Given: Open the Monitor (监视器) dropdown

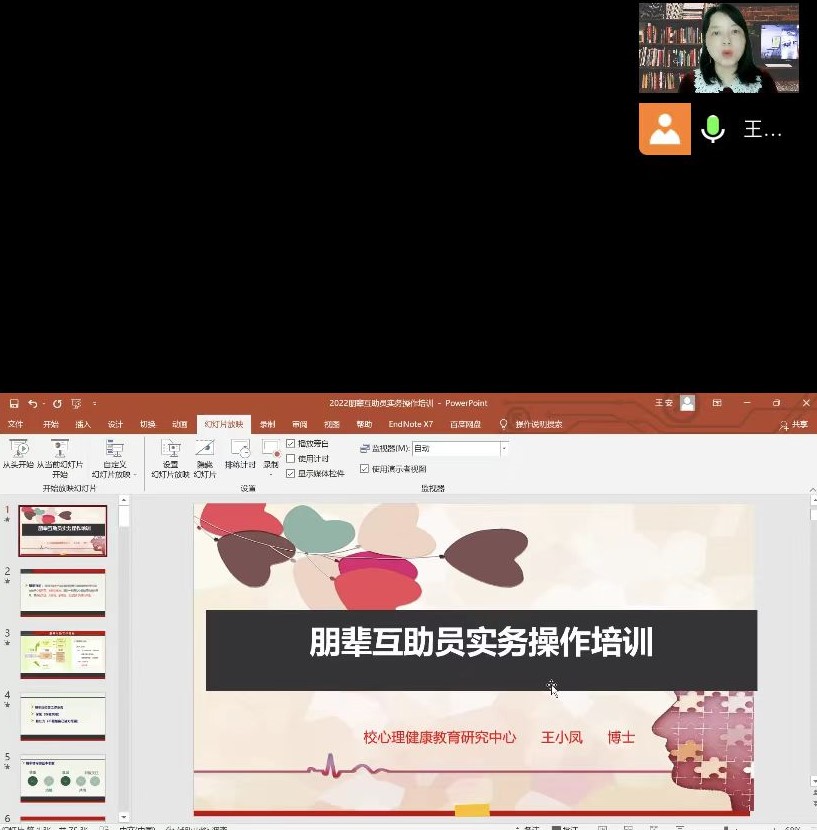Looking at the screenshot, I should (504, 449).
